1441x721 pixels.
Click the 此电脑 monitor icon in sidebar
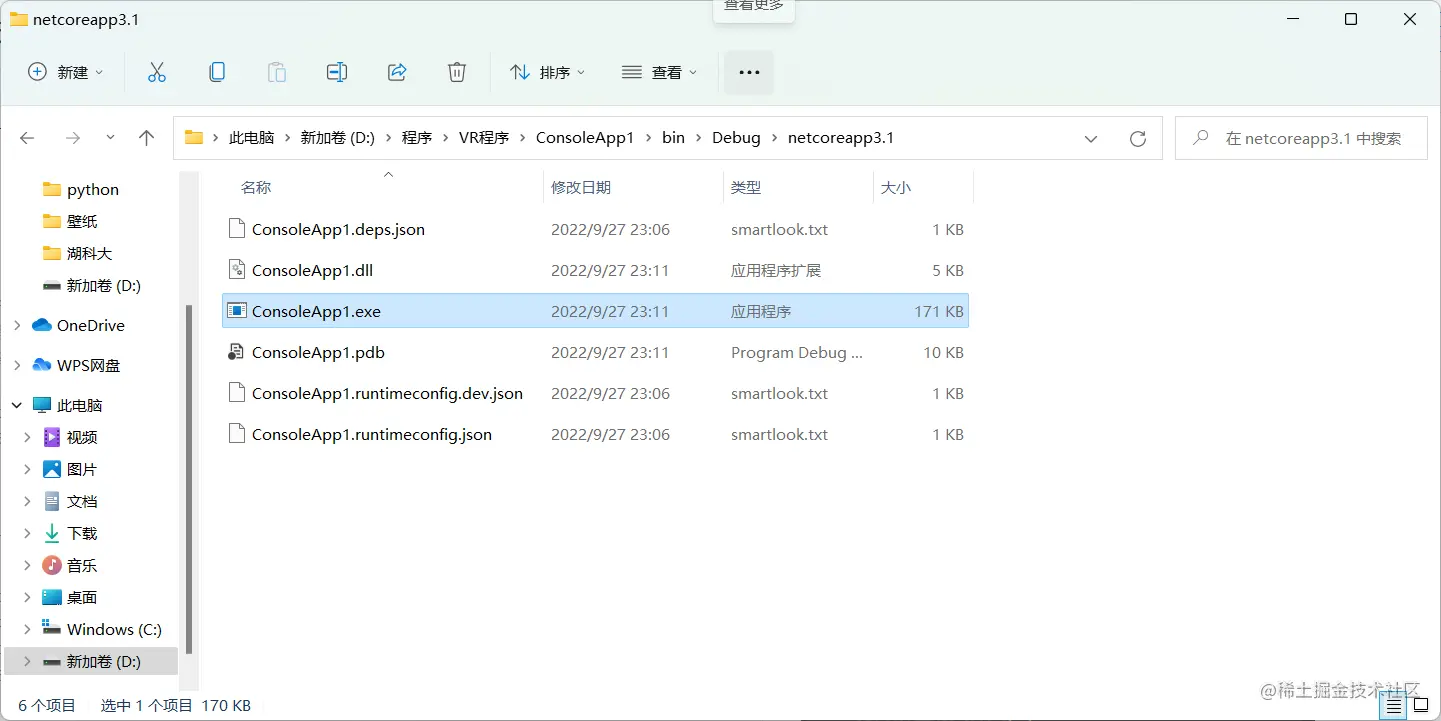pos(42,405)
